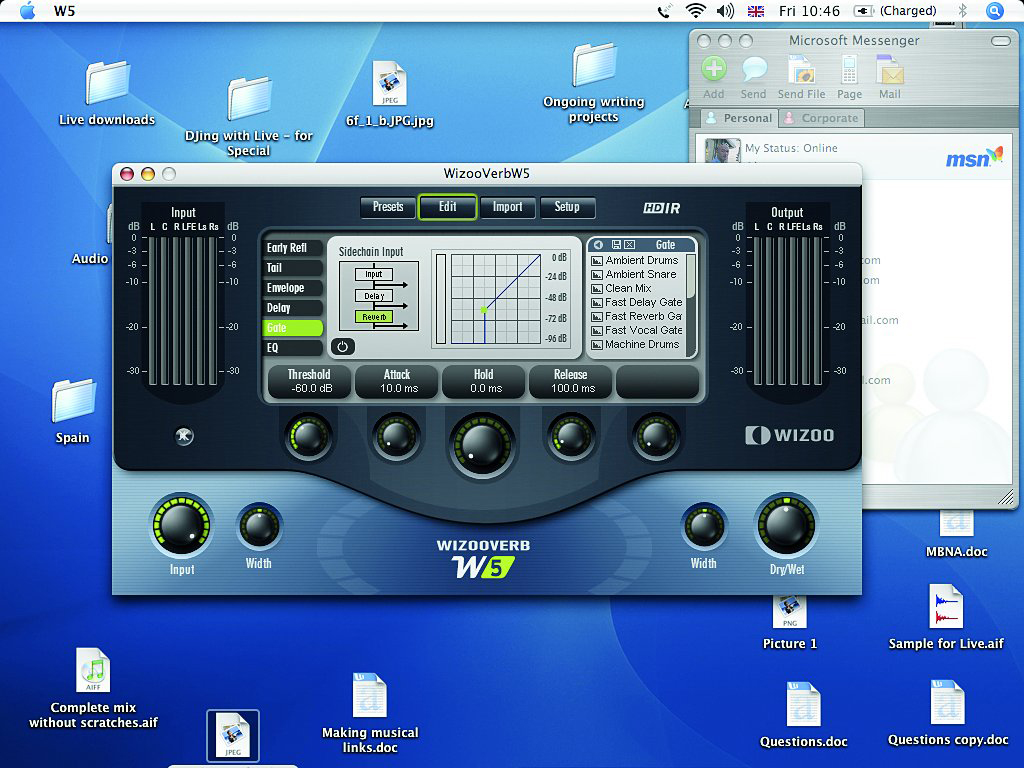
Task: Click the Messenger toolbar toggle pill button
Action: click(1000, 41)
